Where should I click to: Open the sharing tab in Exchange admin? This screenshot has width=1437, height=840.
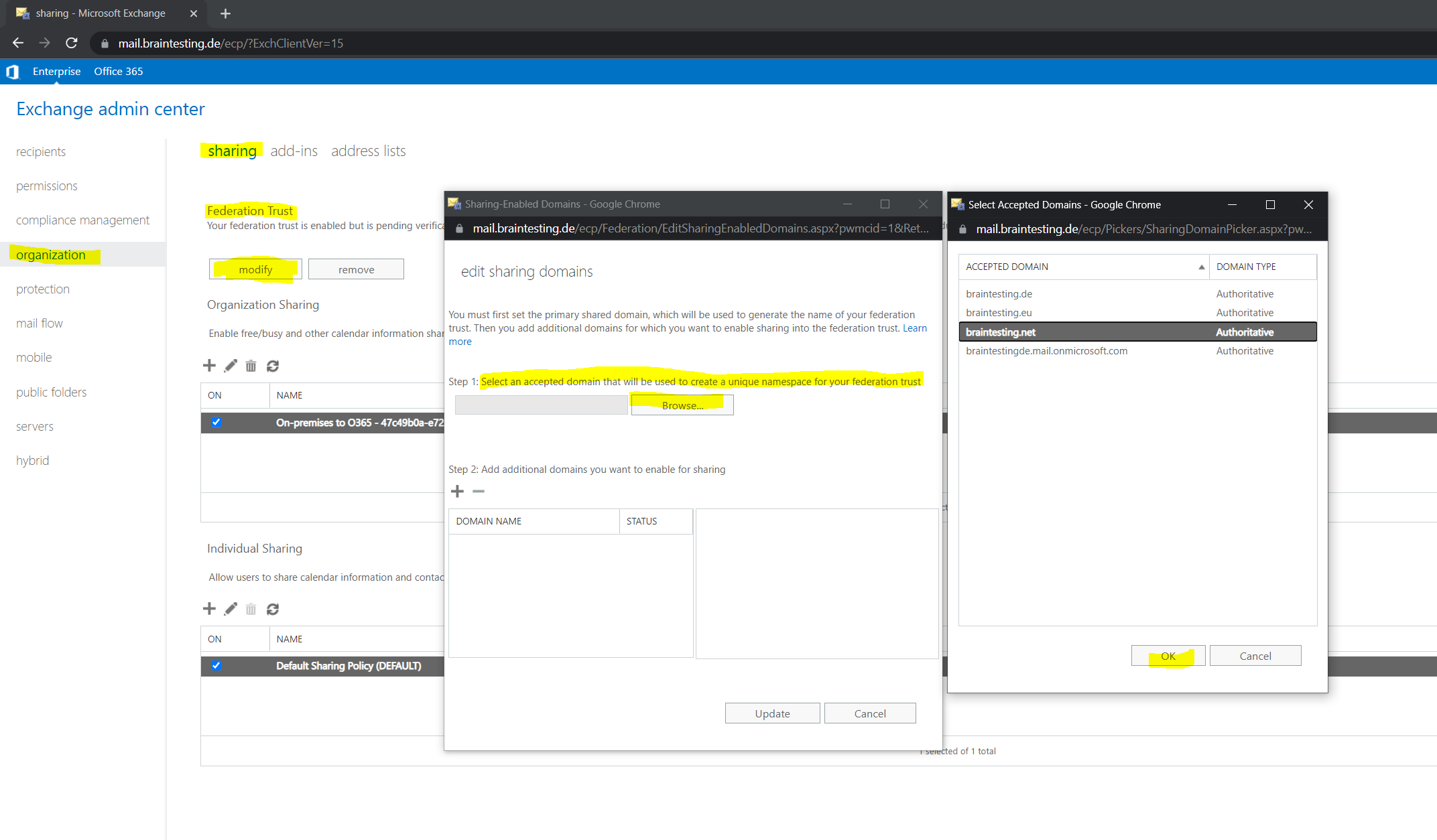(x=232, y=150)
